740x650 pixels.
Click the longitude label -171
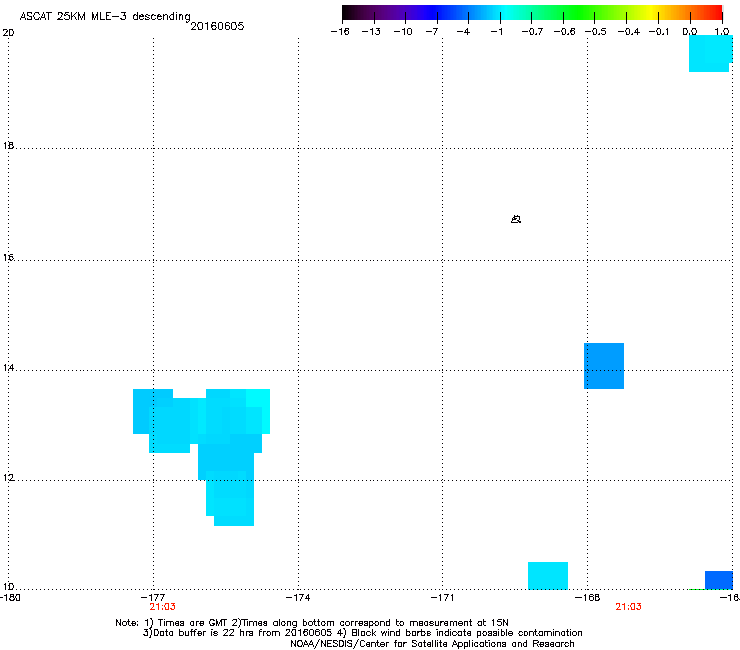(x=442, y=598)
